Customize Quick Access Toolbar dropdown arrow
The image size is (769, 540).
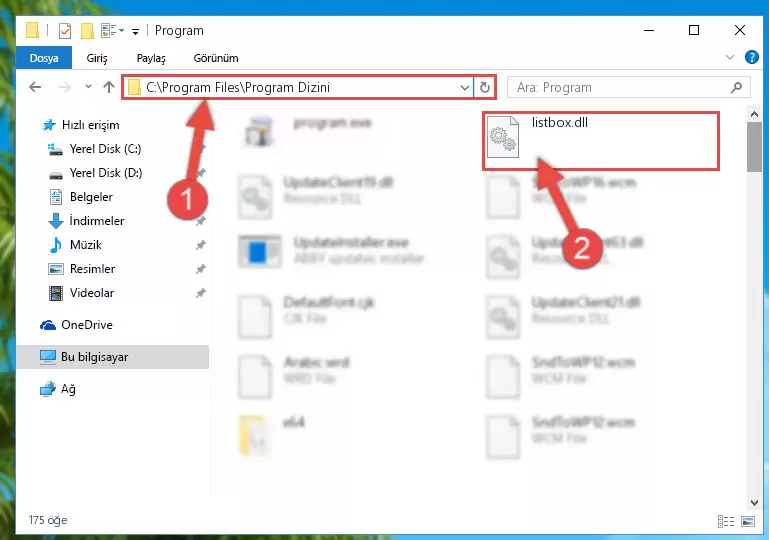pyautogui.click(x=135, y=32)
